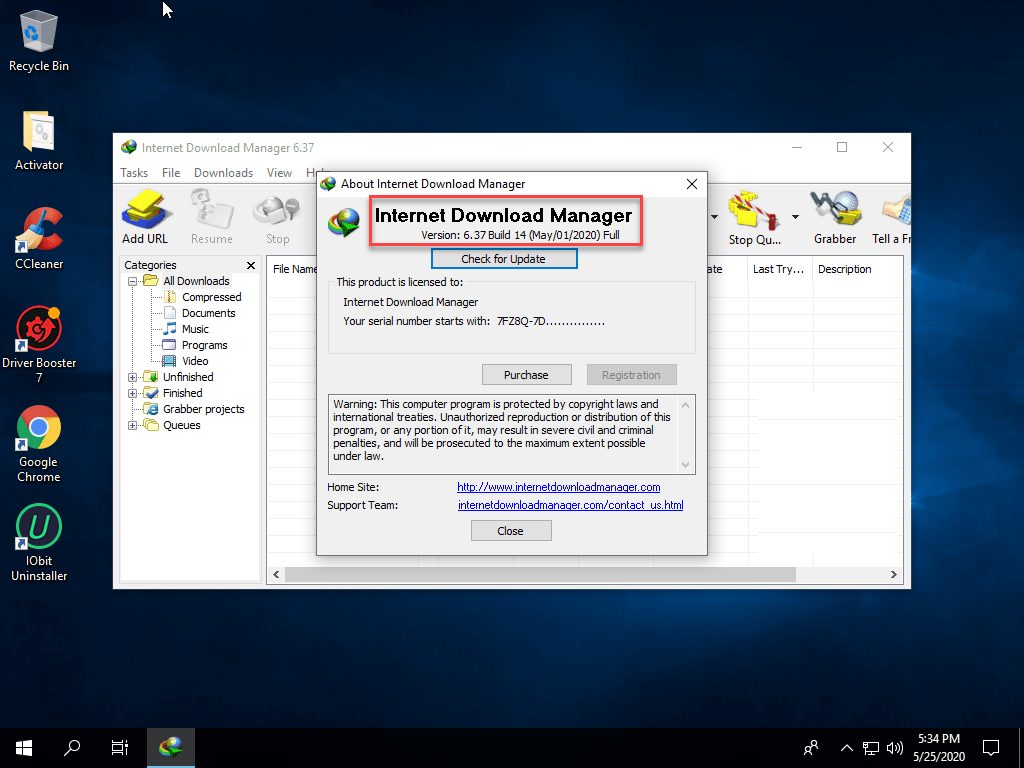
Task: Open the dropdown arrow beside Stop Queue
Action: point(795,217)
